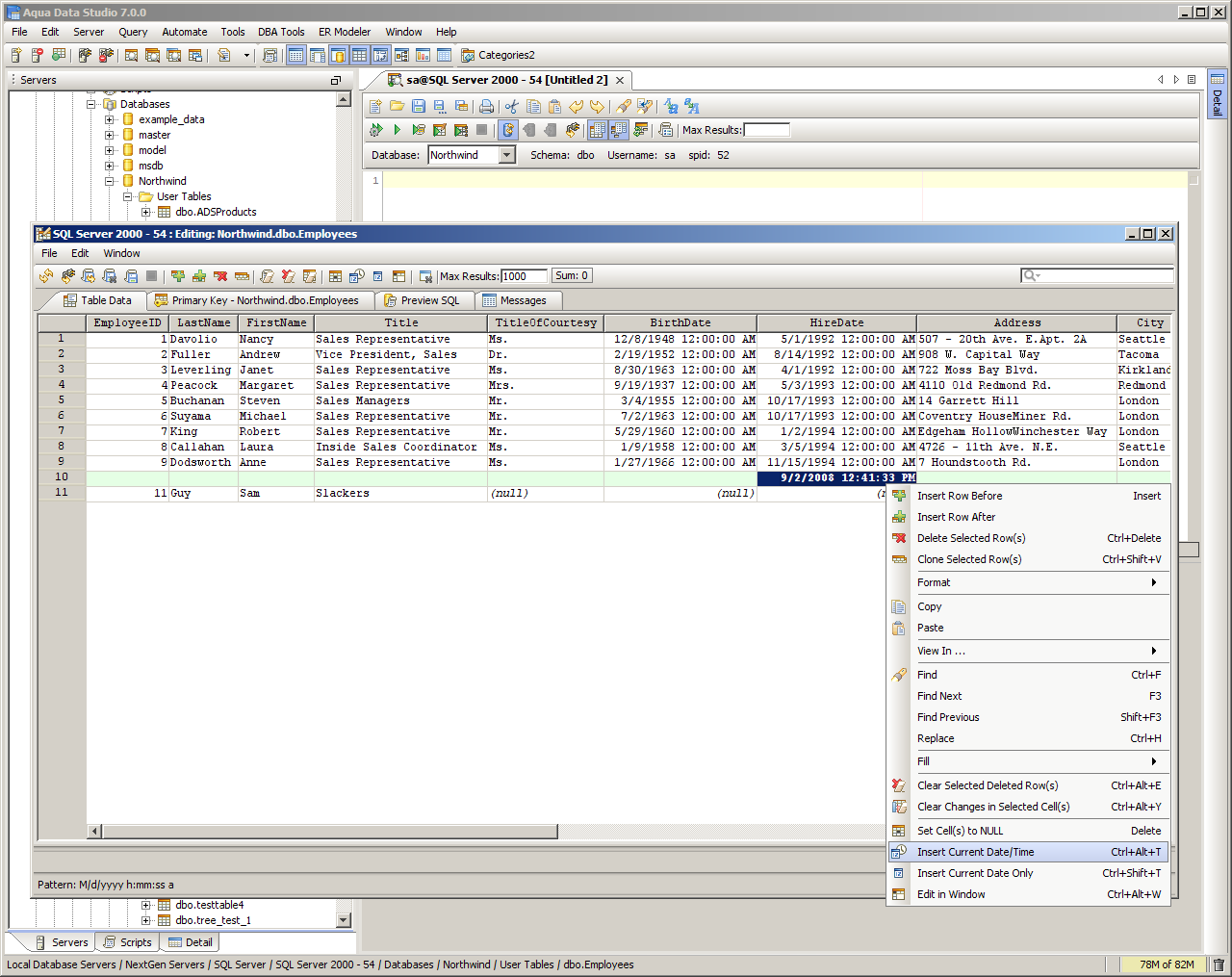
Task: Click the Clone Row icon in the editor toolbar
Action: pos(243,276)
